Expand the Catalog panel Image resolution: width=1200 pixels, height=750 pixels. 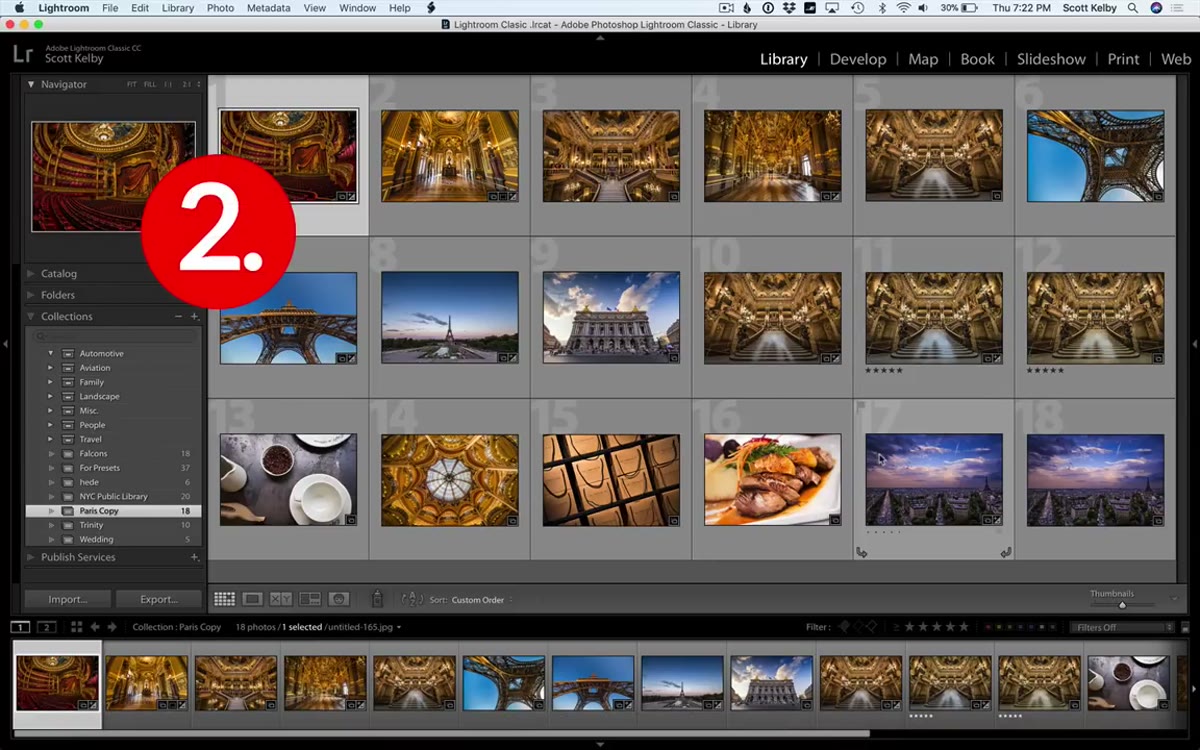(31, 273)
